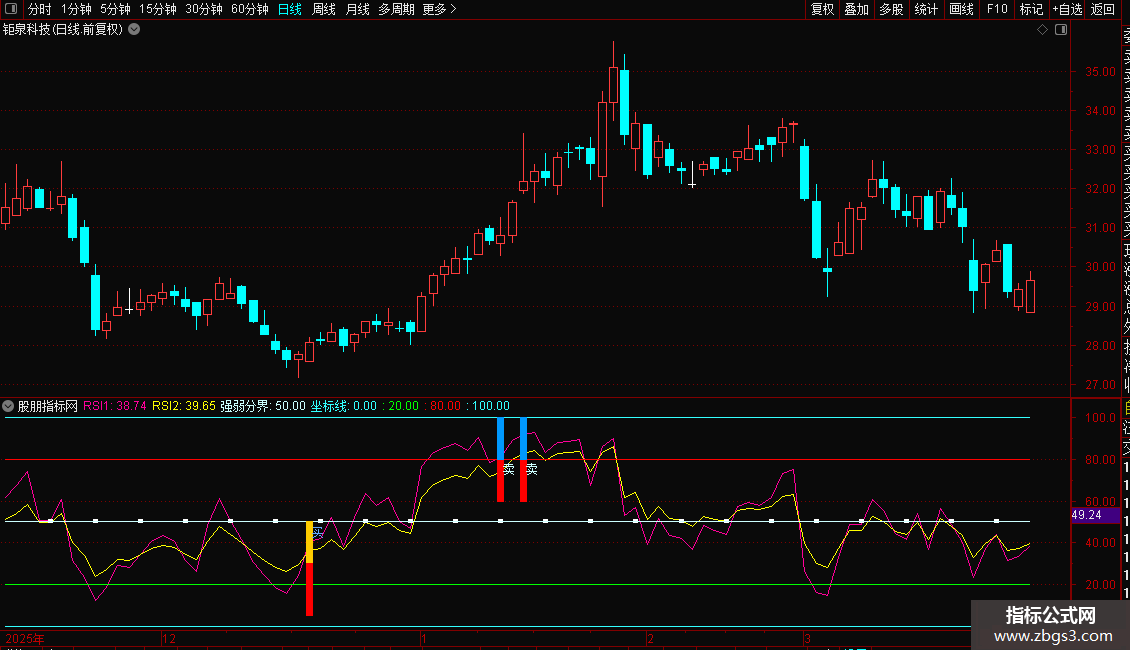Switch to 周线 weekly chart
The image size is (1130, 650).
[324, 9]
